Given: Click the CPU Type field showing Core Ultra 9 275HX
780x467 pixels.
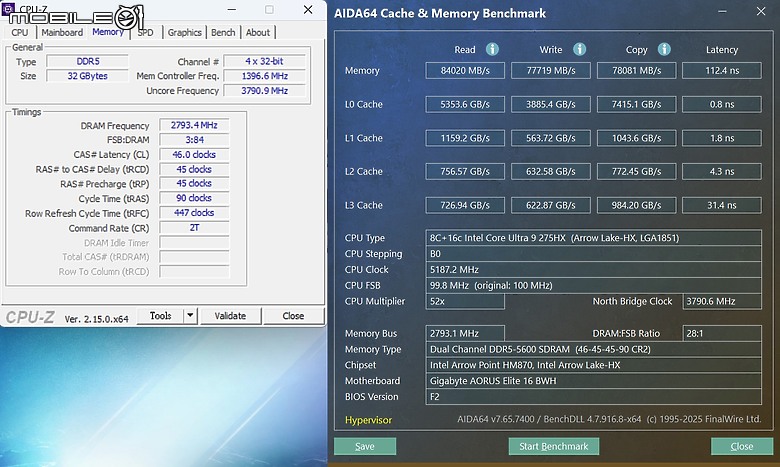Looking at the screenshot, I should click(593, 238).
